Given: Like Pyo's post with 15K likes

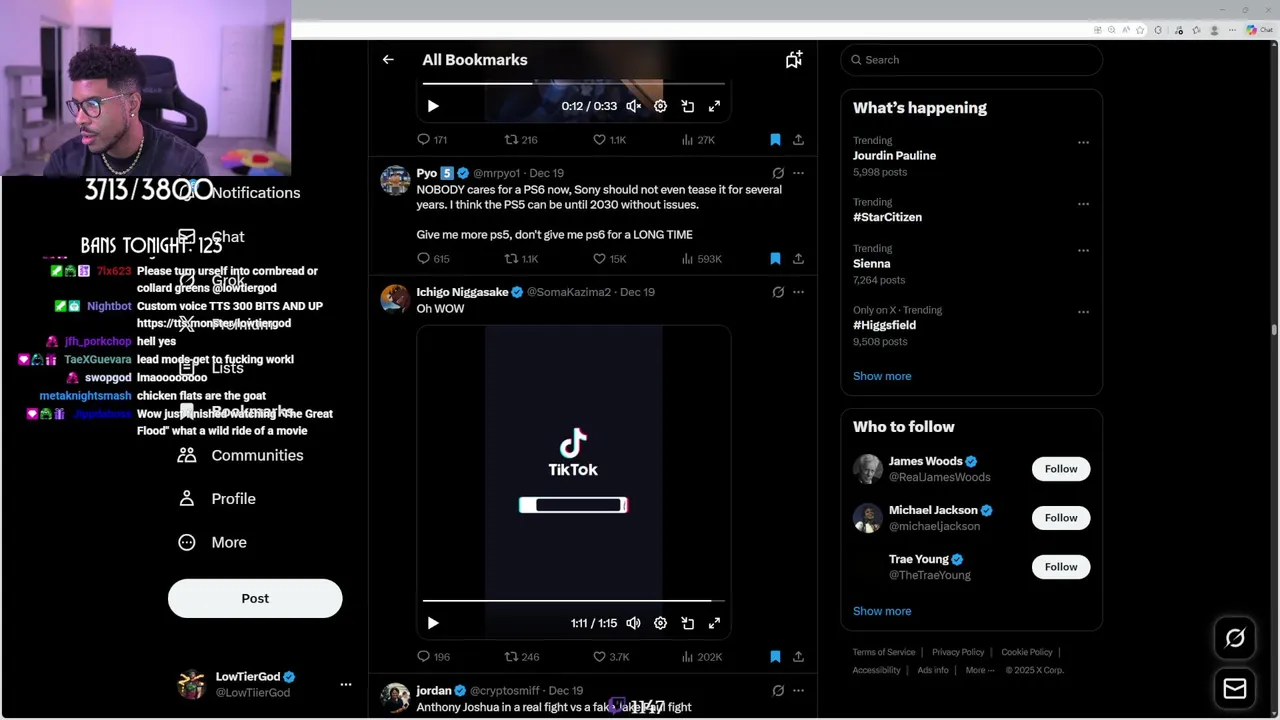Looking at the screenshot, I should click(x=609, y=259).
